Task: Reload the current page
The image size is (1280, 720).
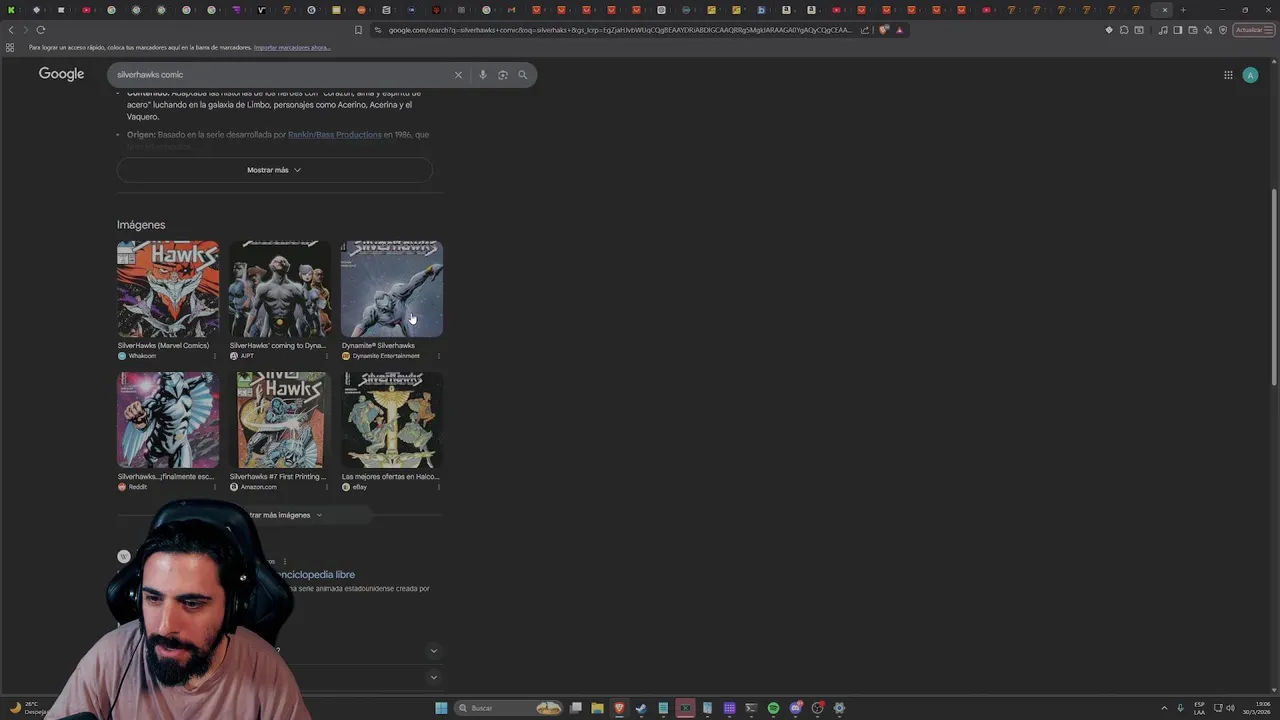Action: [40, 30]
